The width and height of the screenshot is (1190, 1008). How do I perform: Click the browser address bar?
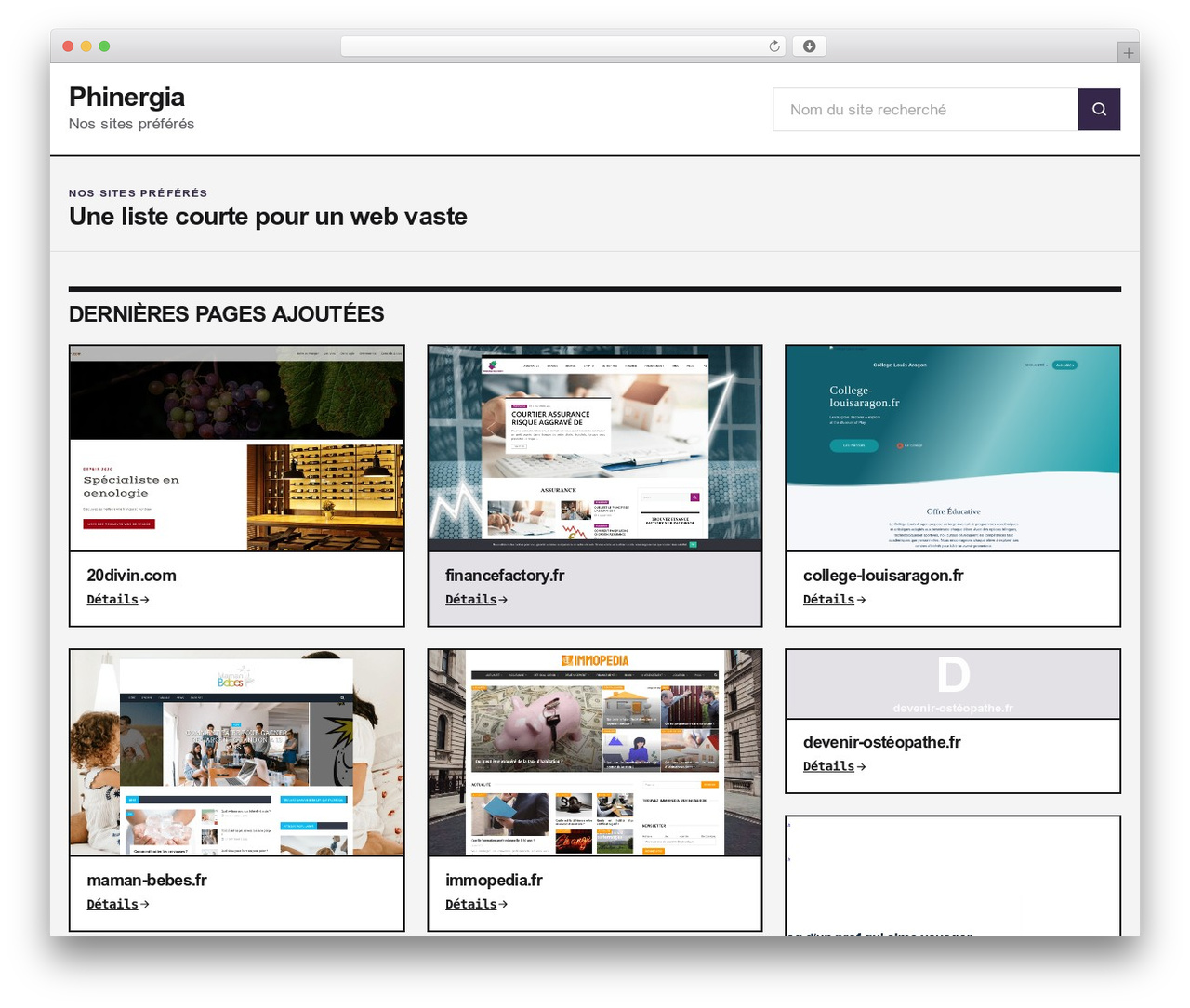pos(563,46)
